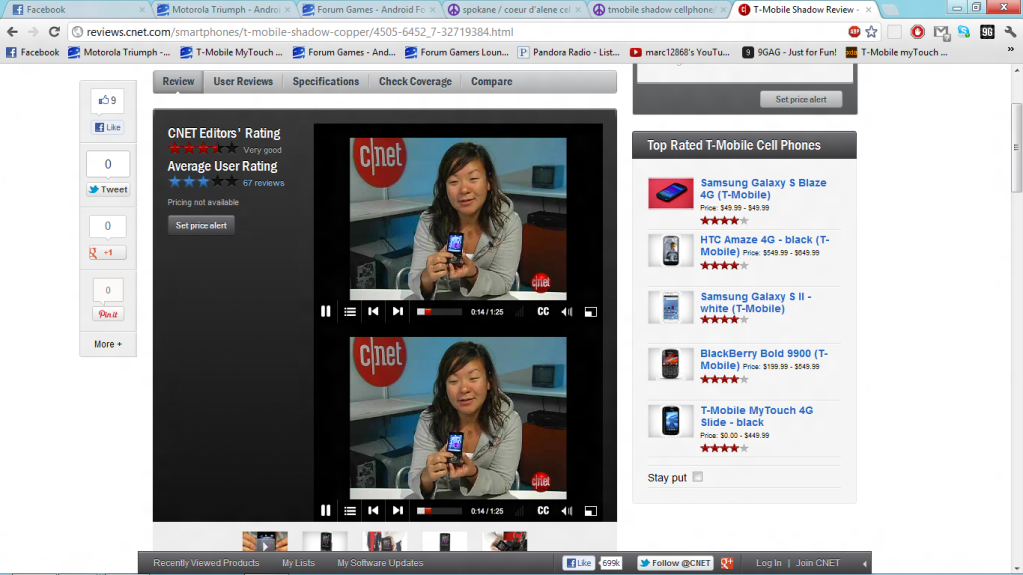The image size is (1023, 575).
Task: Open the Specifications tab
Action: coord(325,82)
